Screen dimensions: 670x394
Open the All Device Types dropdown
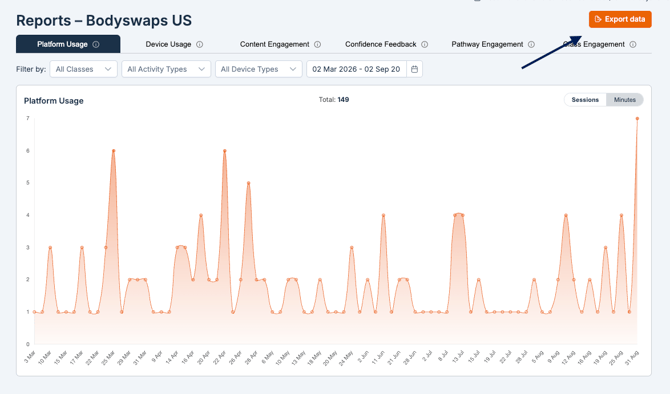point(259,69)
